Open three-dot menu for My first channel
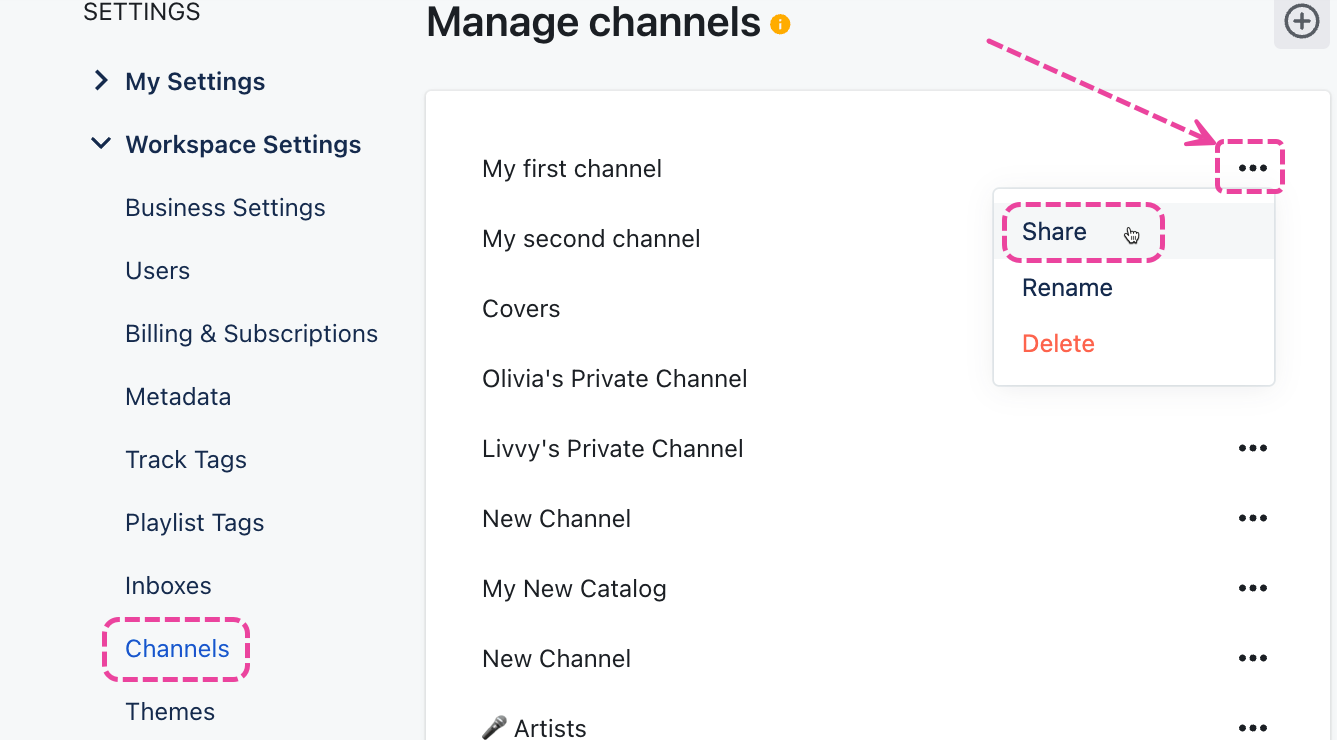The width and height of the screenshot is (1337, 740). [1252, 168]
